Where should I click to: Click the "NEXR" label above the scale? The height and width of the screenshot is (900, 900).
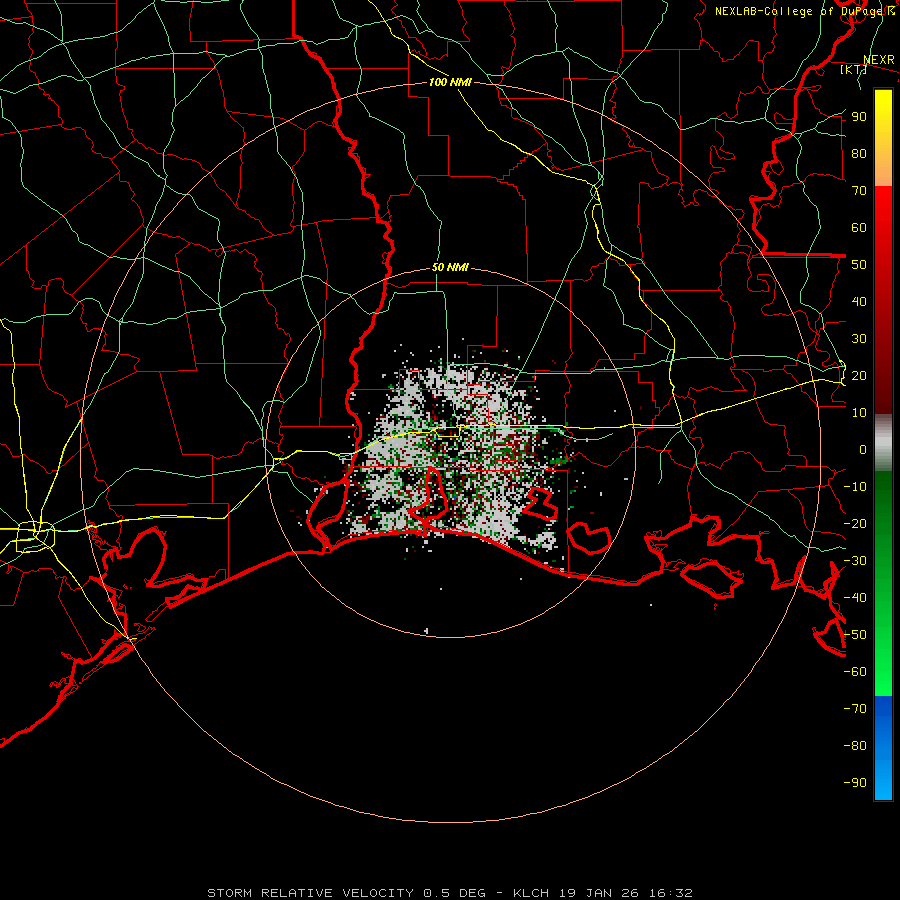(878, 60)
